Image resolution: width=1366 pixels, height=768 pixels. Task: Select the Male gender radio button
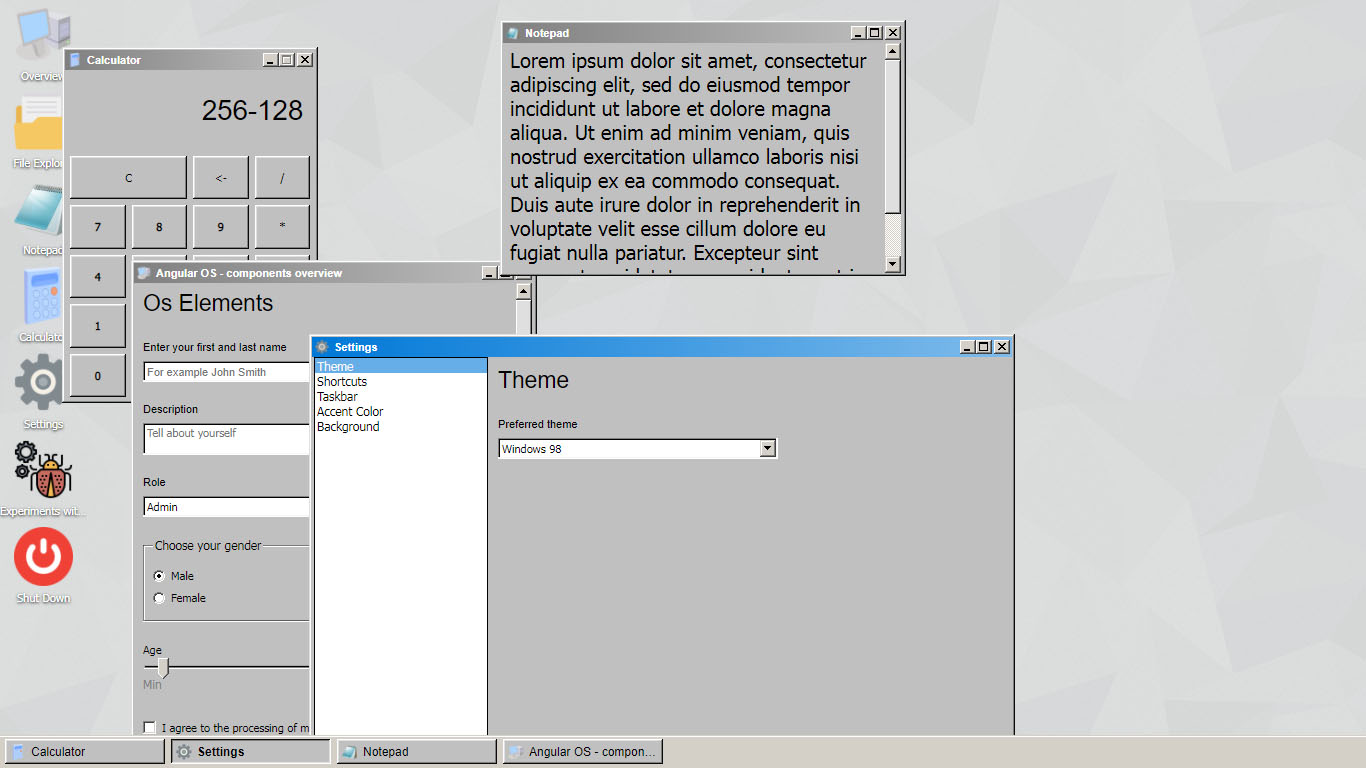(158, 575)
